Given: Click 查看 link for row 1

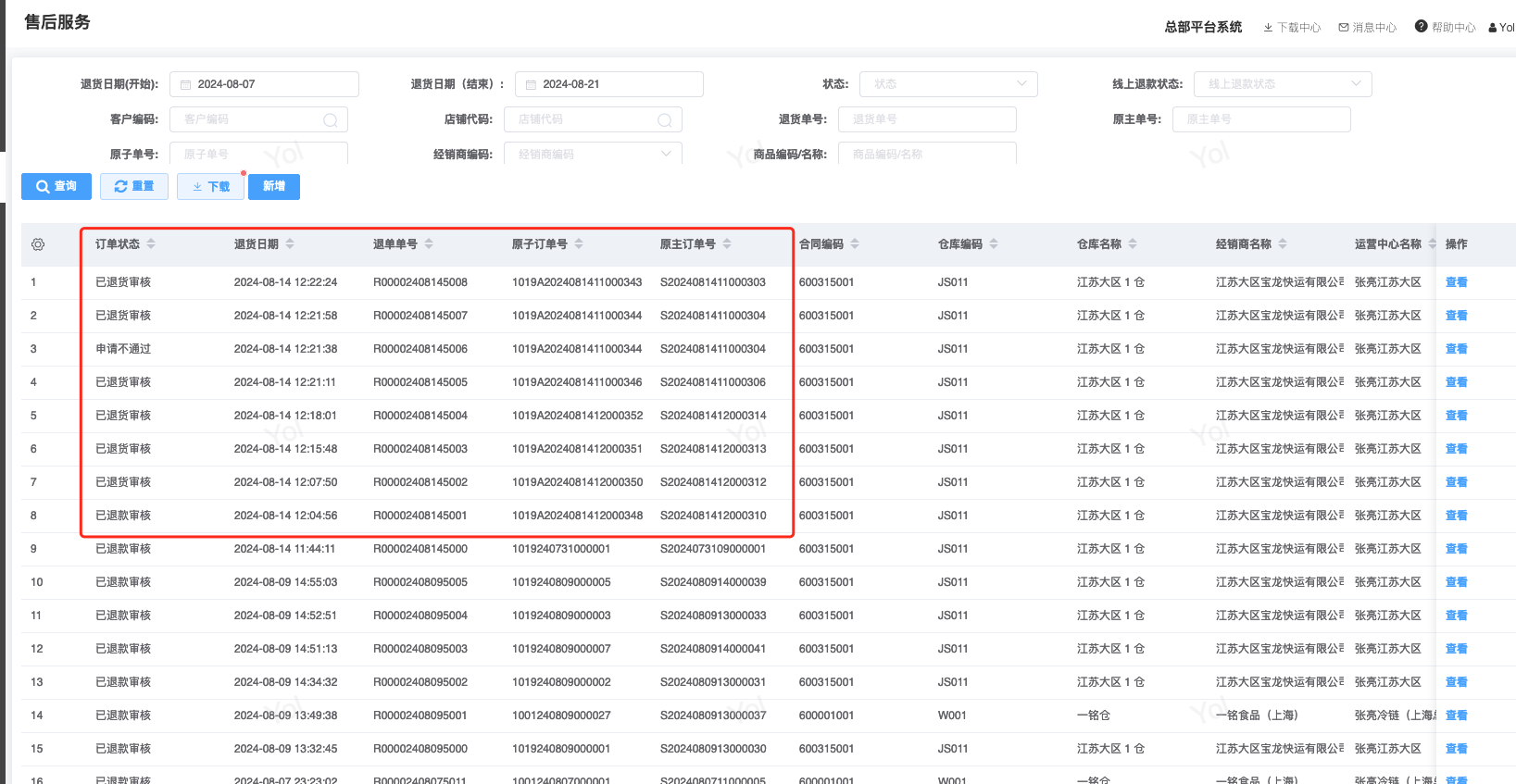Looking at the screenshot, I should tap(1456, 282).
